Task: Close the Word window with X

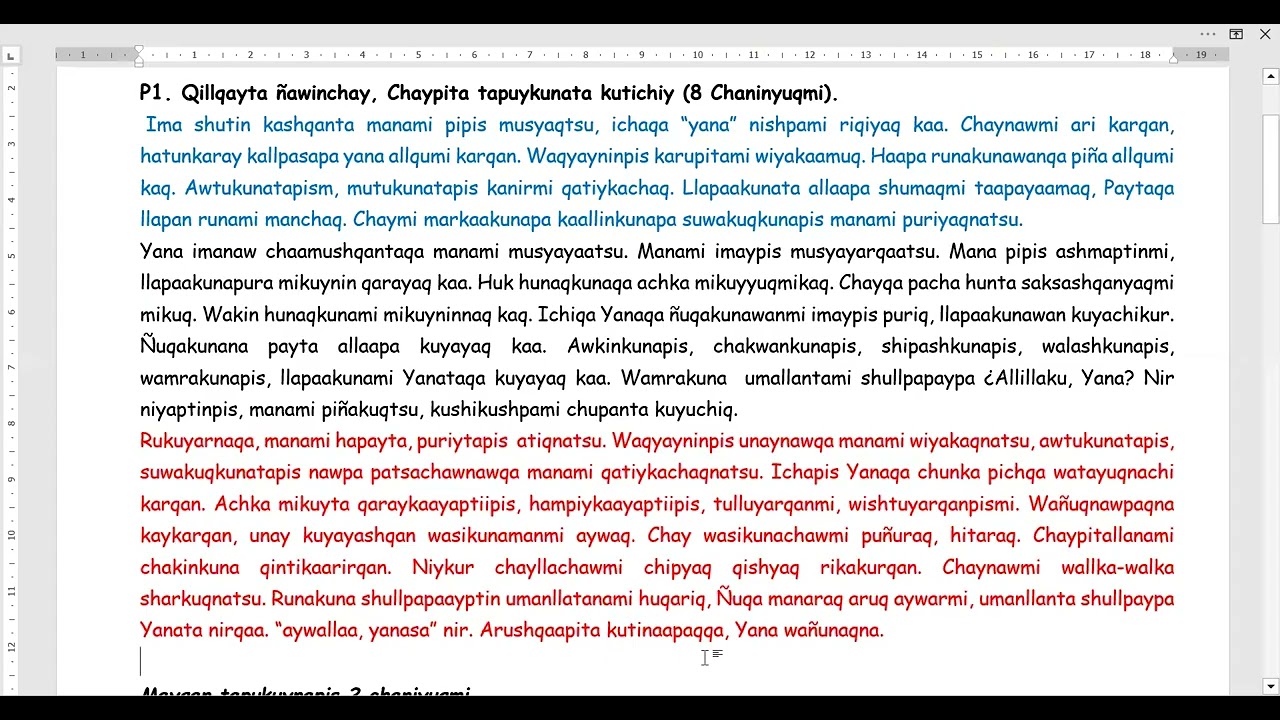Action: [1265, 34]
